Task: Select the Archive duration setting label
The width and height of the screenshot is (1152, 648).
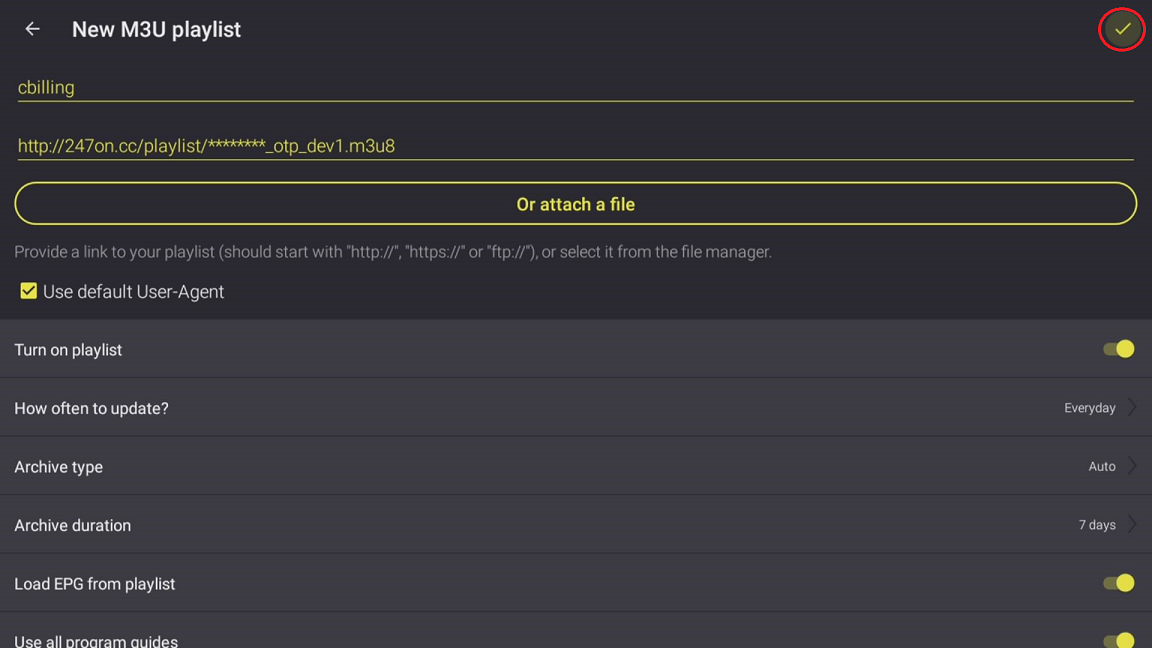Action: 72,525
